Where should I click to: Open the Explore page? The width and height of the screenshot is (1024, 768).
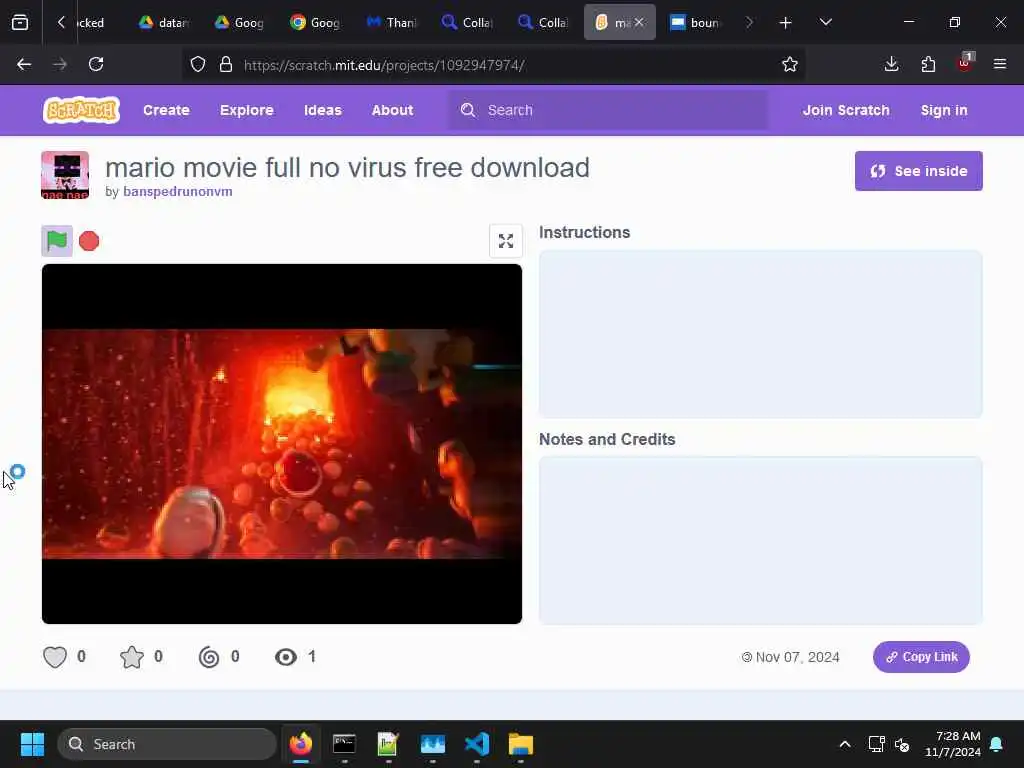click(247, 110)
